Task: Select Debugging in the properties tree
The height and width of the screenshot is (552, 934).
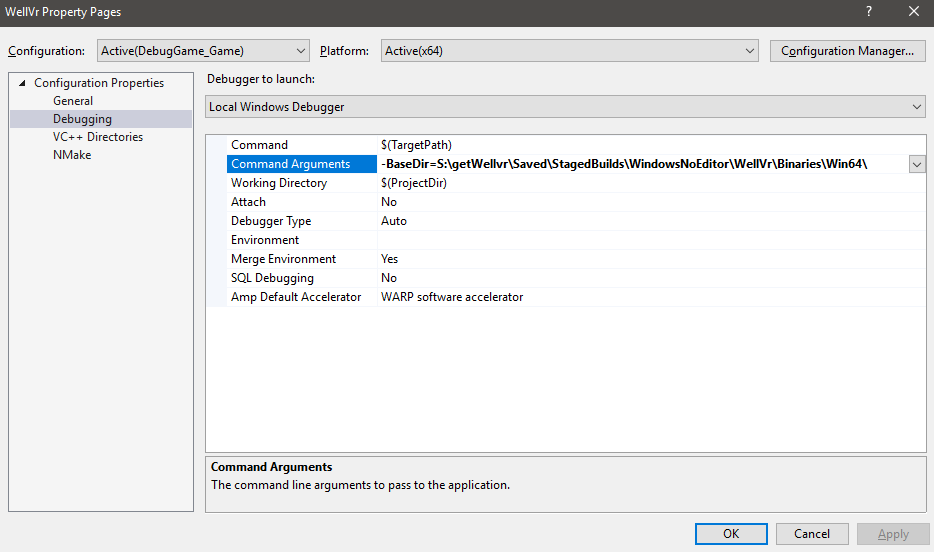Action: coord(82,119)
